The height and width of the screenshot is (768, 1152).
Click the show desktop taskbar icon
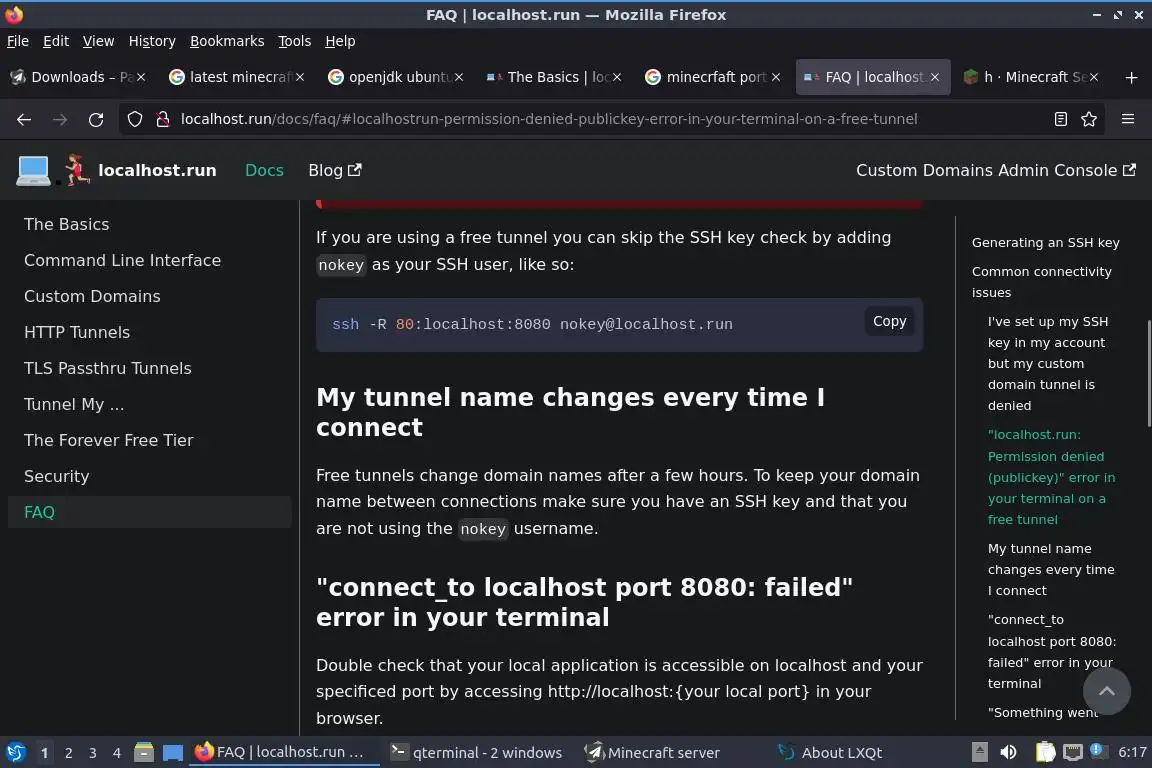point(173,753)
